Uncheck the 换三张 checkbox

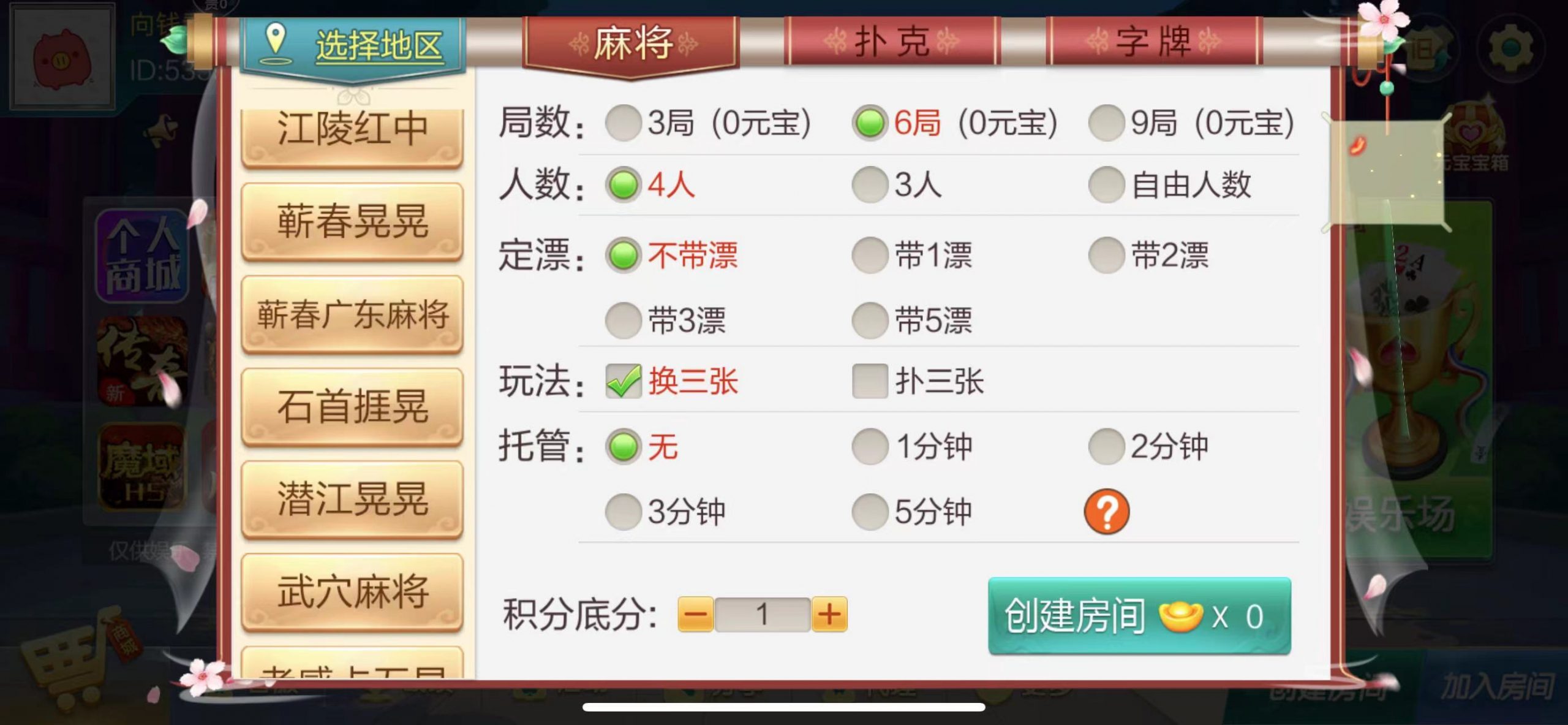623,381
